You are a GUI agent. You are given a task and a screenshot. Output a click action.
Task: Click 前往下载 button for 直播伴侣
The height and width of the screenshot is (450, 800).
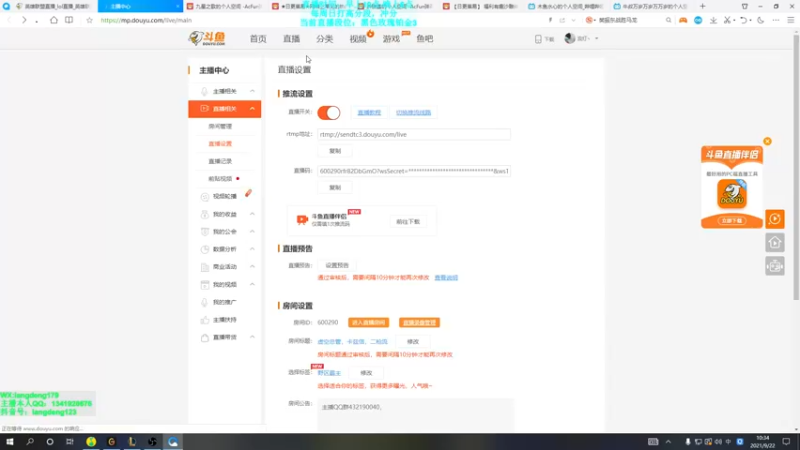pyautogui.click(x=408, y=222)
